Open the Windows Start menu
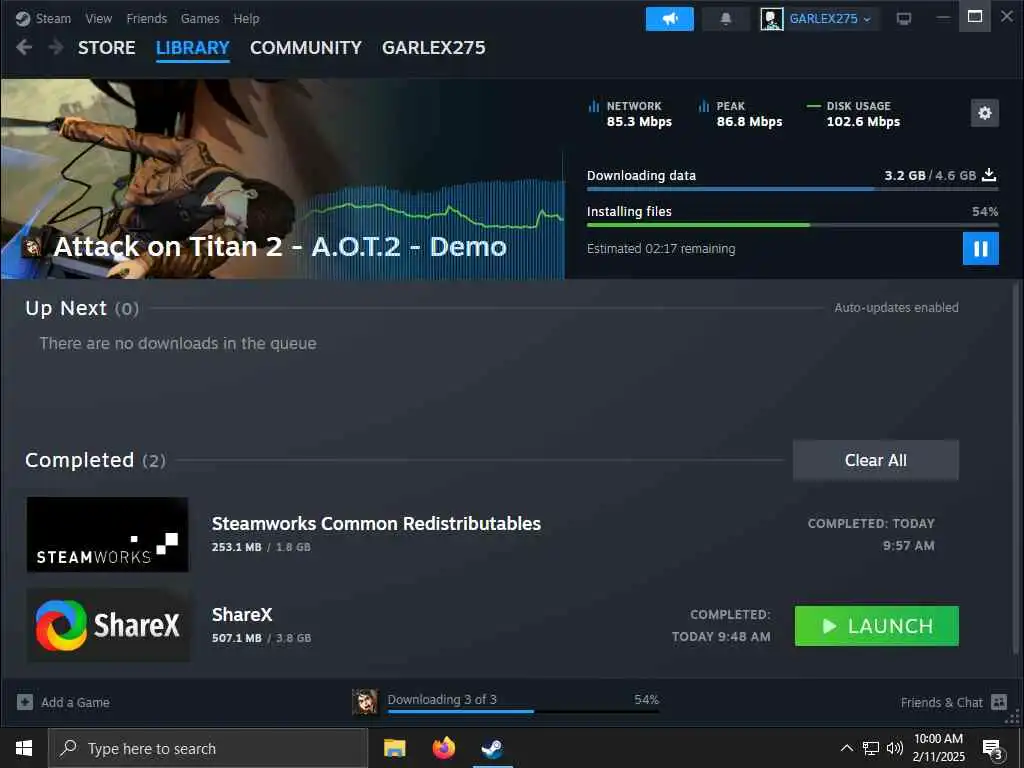The image size is (1024, 768). (24, 748)
